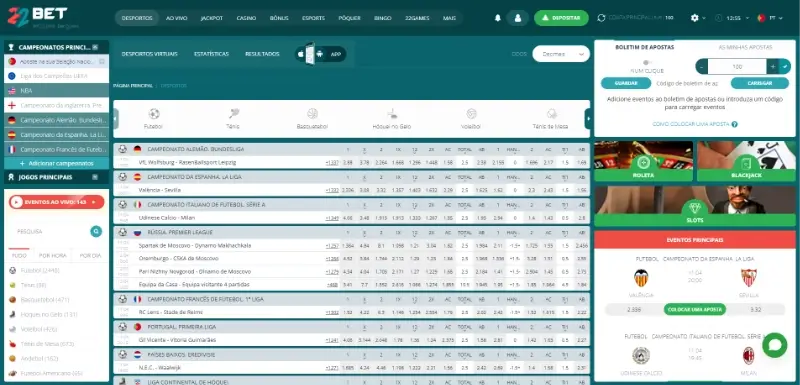
Task: Toggle the Num Clique one-click betting switch
Action: (x=647, y=63)
